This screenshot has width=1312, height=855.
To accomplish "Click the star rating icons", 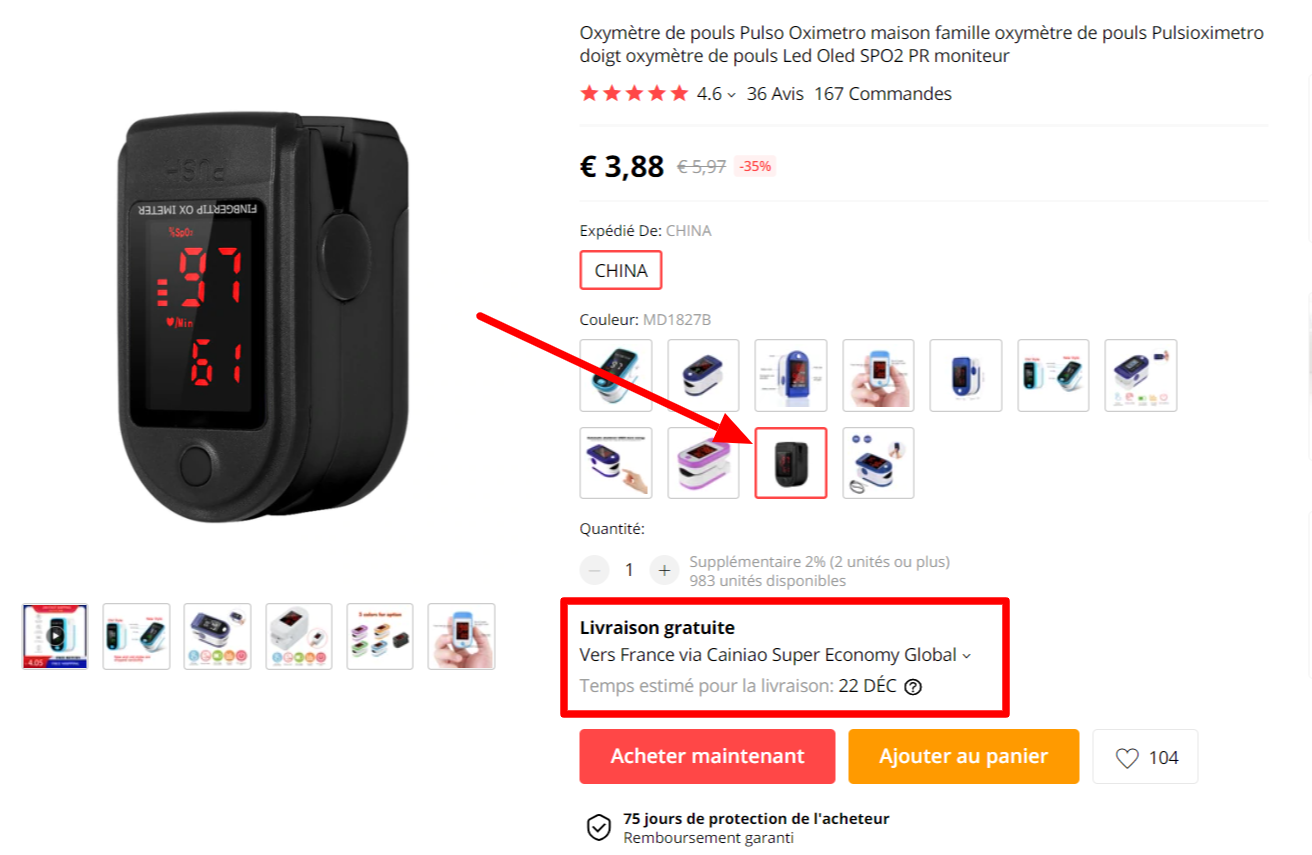I will [x=634, y=94].
